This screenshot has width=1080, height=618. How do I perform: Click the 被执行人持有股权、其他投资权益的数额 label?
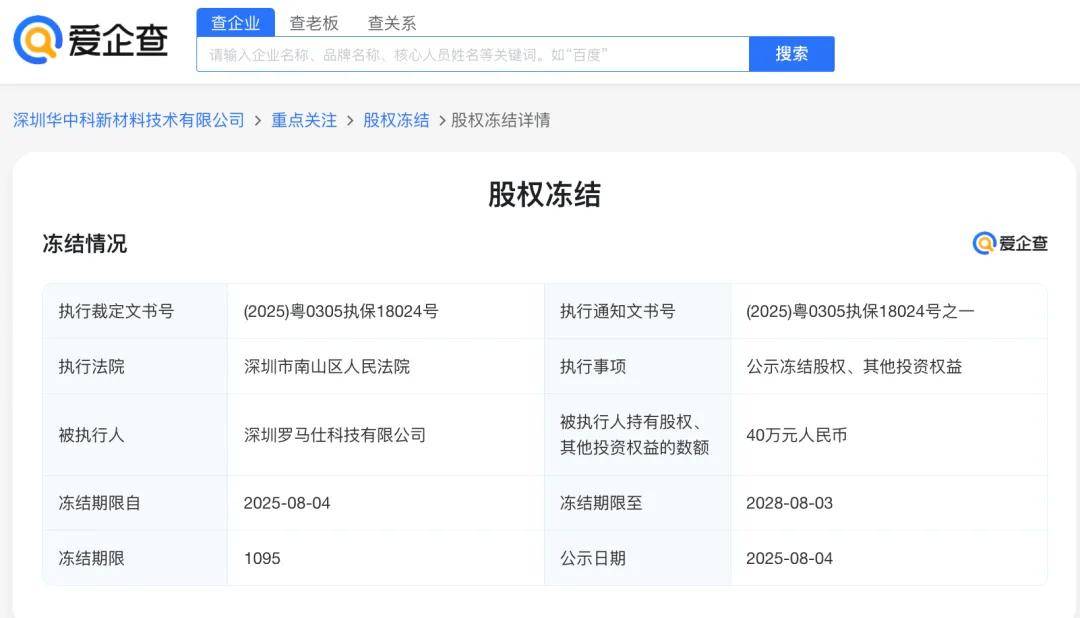click(634, 434)
